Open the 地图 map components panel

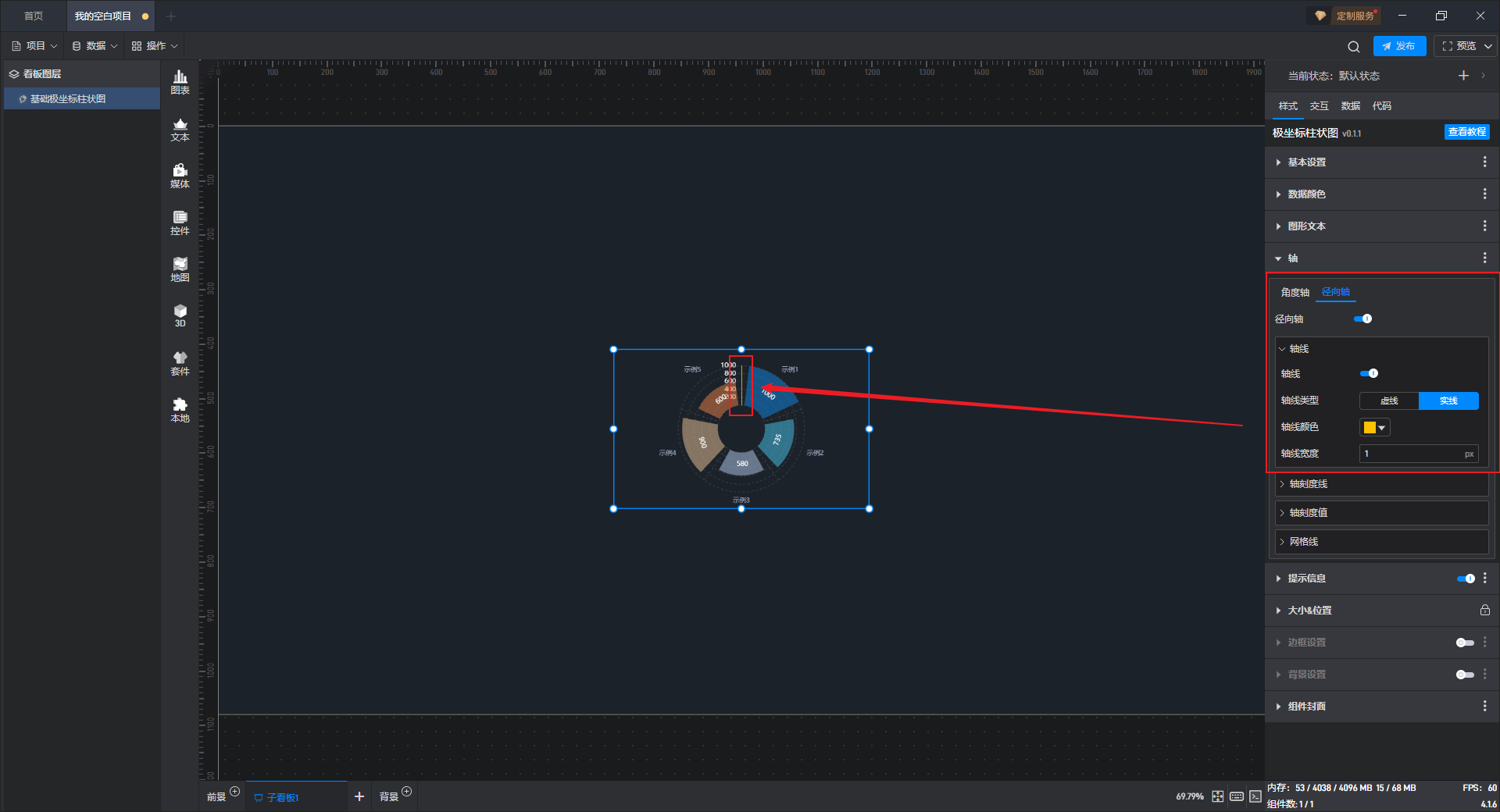[180, 269]
